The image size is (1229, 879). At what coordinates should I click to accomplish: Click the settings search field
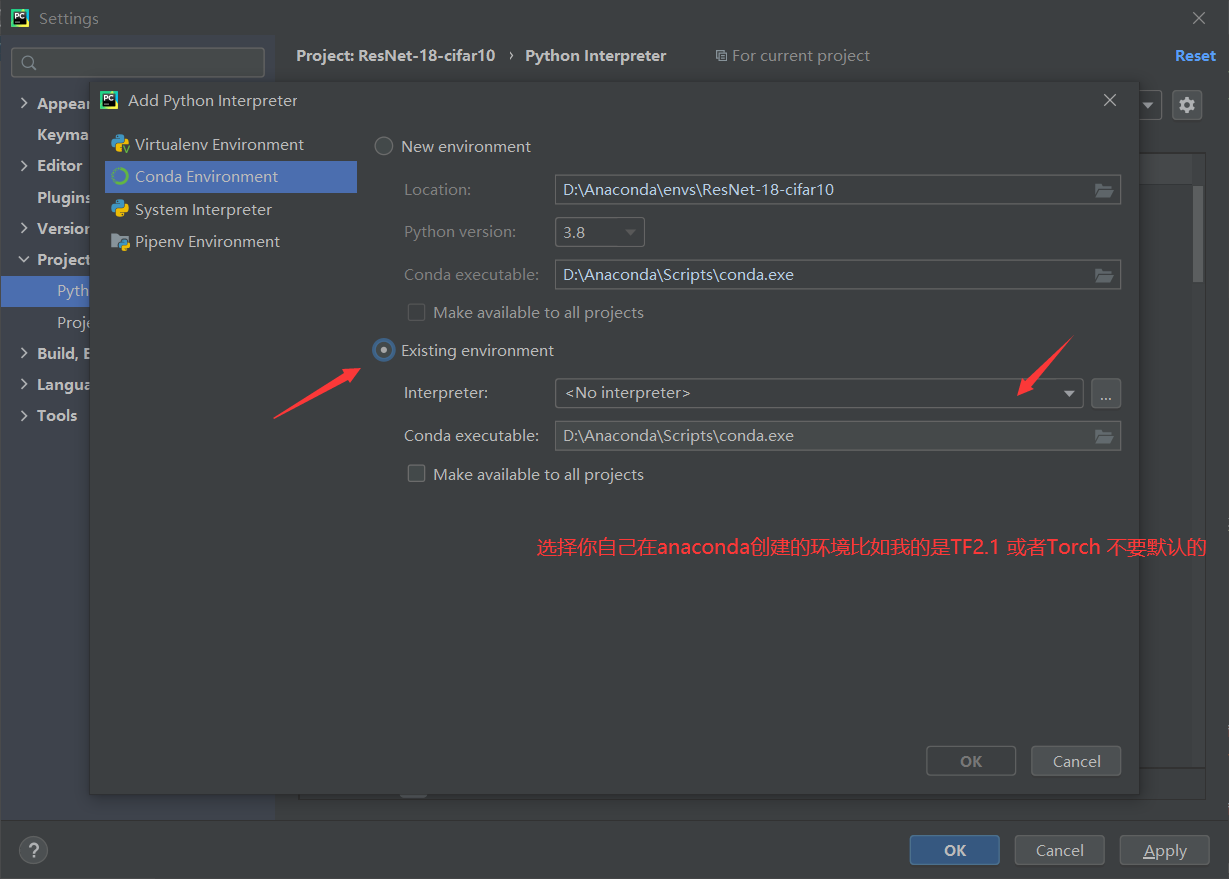click(137, 62)
